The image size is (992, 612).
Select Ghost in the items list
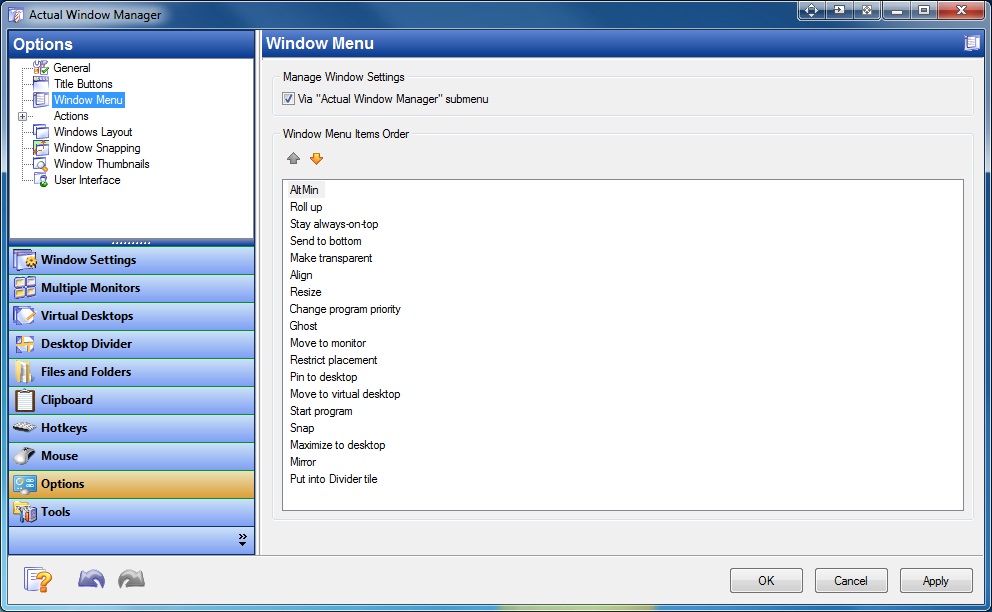304,326
